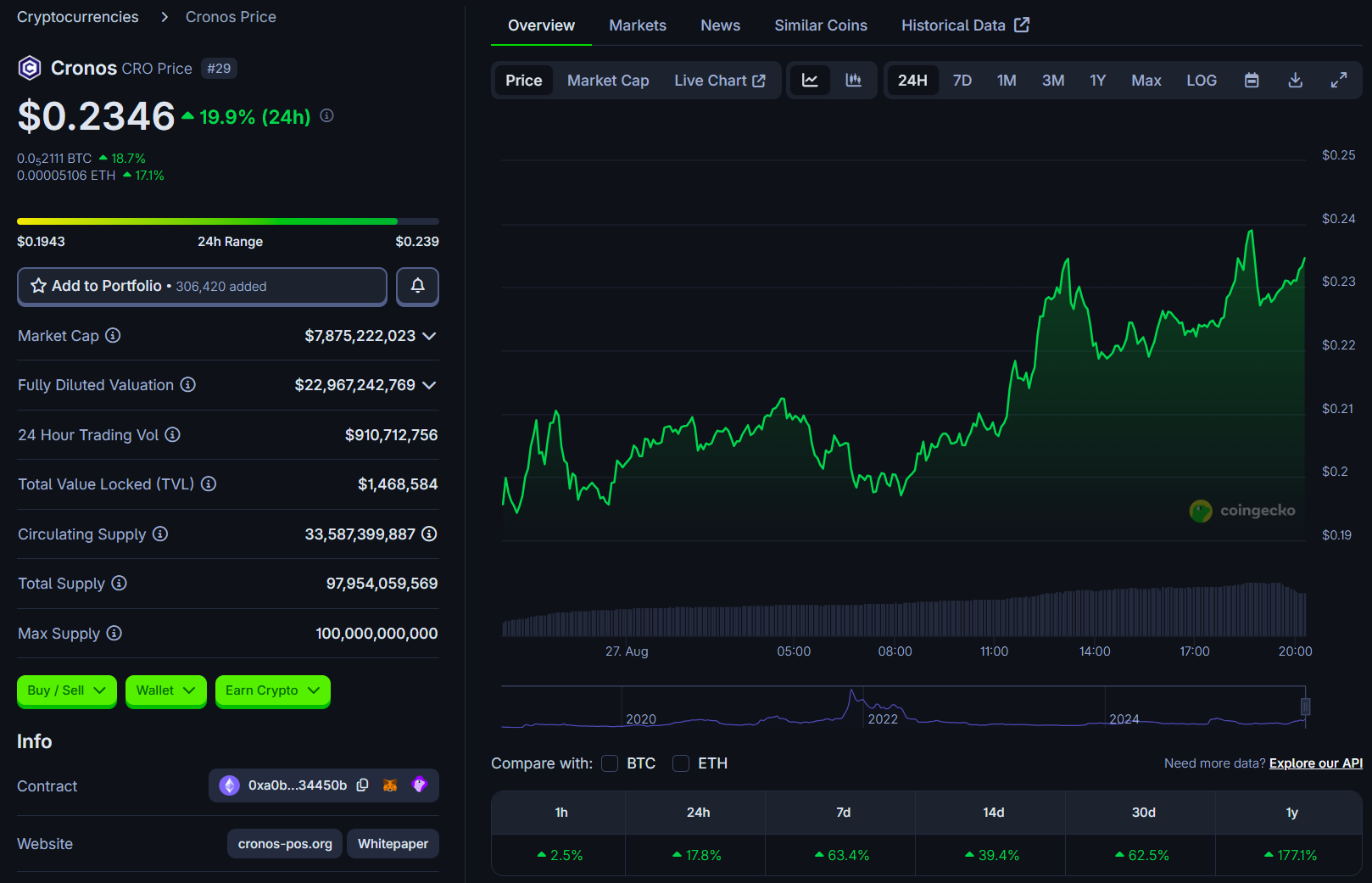The height and width of the screenshot is (883, 1372).
Task: Open the Explore our API link
Action: click(x=1315, y=763)
